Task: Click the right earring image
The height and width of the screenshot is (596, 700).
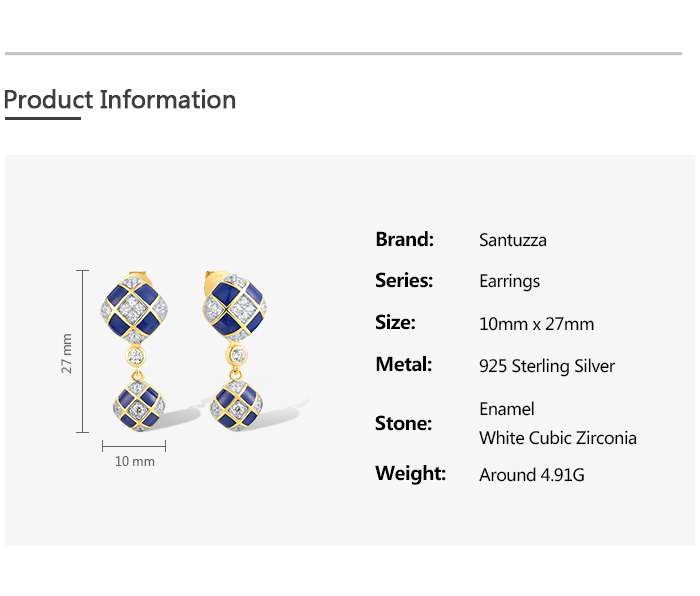Action: [x=236, y=352]
